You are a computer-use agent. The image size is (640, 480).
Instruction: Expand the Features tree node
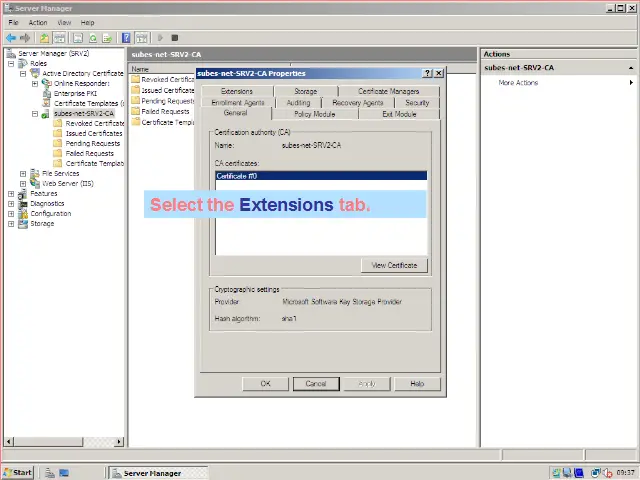(x=11, y=194)
